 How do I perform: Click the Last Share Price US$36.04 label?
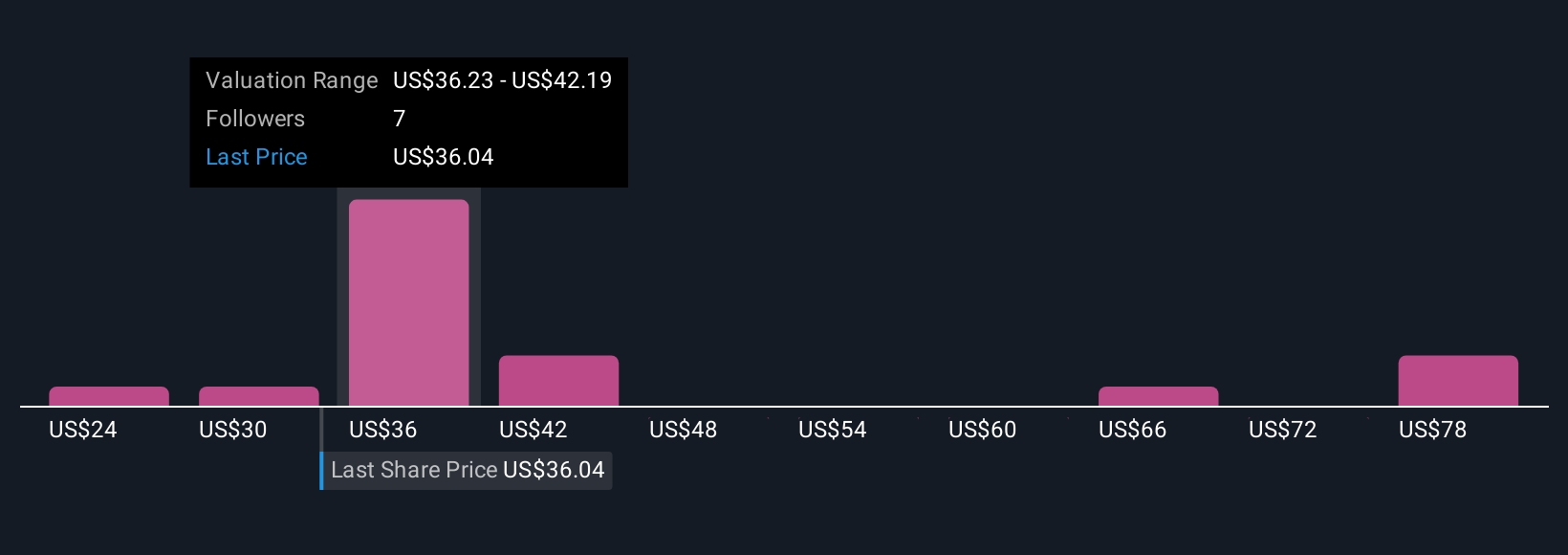[x=467, y=470]
